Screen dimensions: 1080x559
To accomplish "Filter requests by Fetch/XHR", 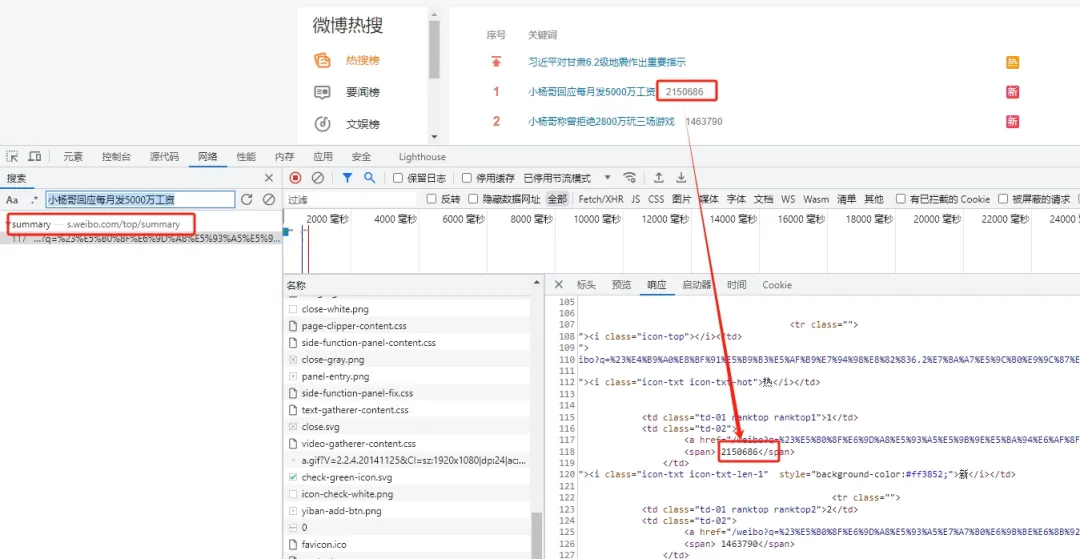I will (601, 200).
